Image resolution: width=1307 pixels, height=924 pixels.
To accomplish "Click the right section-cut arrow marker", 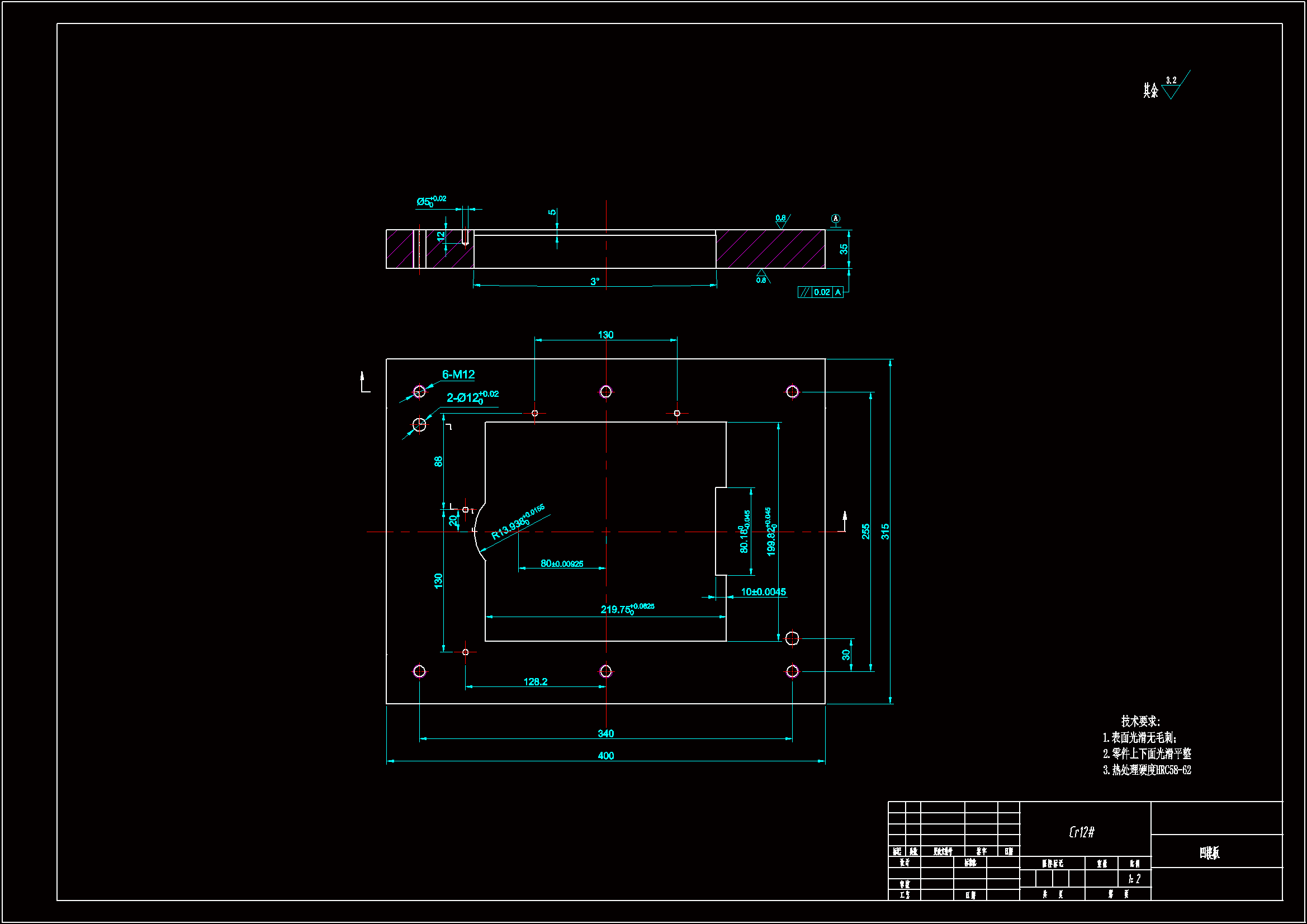I will (844, 520).
